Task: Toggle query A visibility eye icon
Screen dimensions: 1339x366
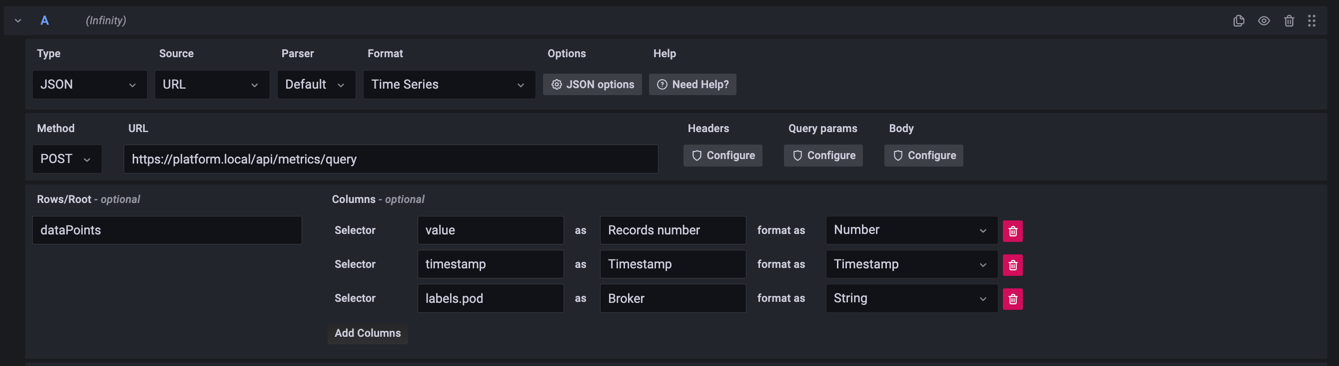Action: tap(1264, 21)
